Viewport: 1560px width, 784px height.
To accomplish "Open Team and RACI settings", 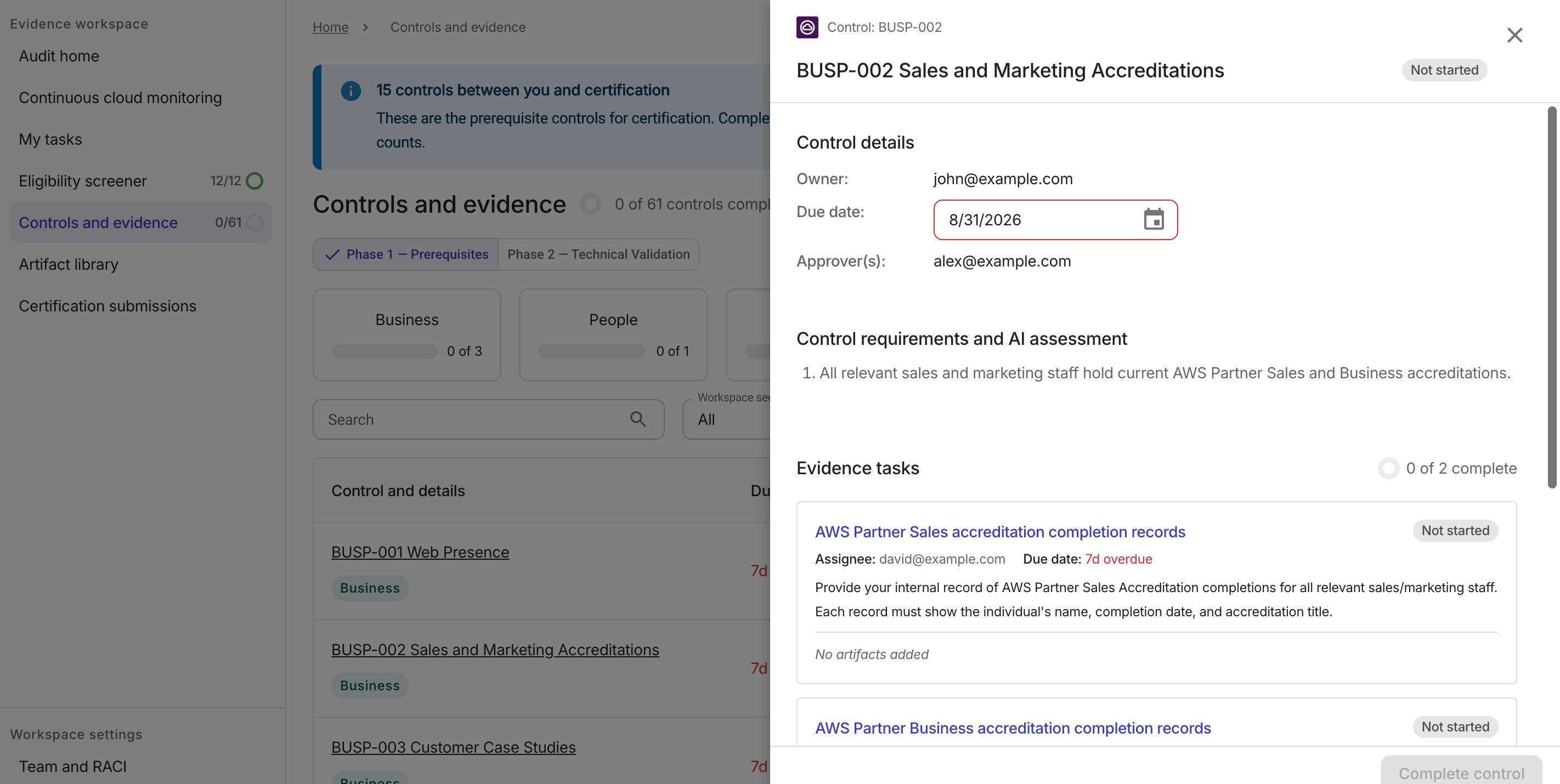I will 72,766.
